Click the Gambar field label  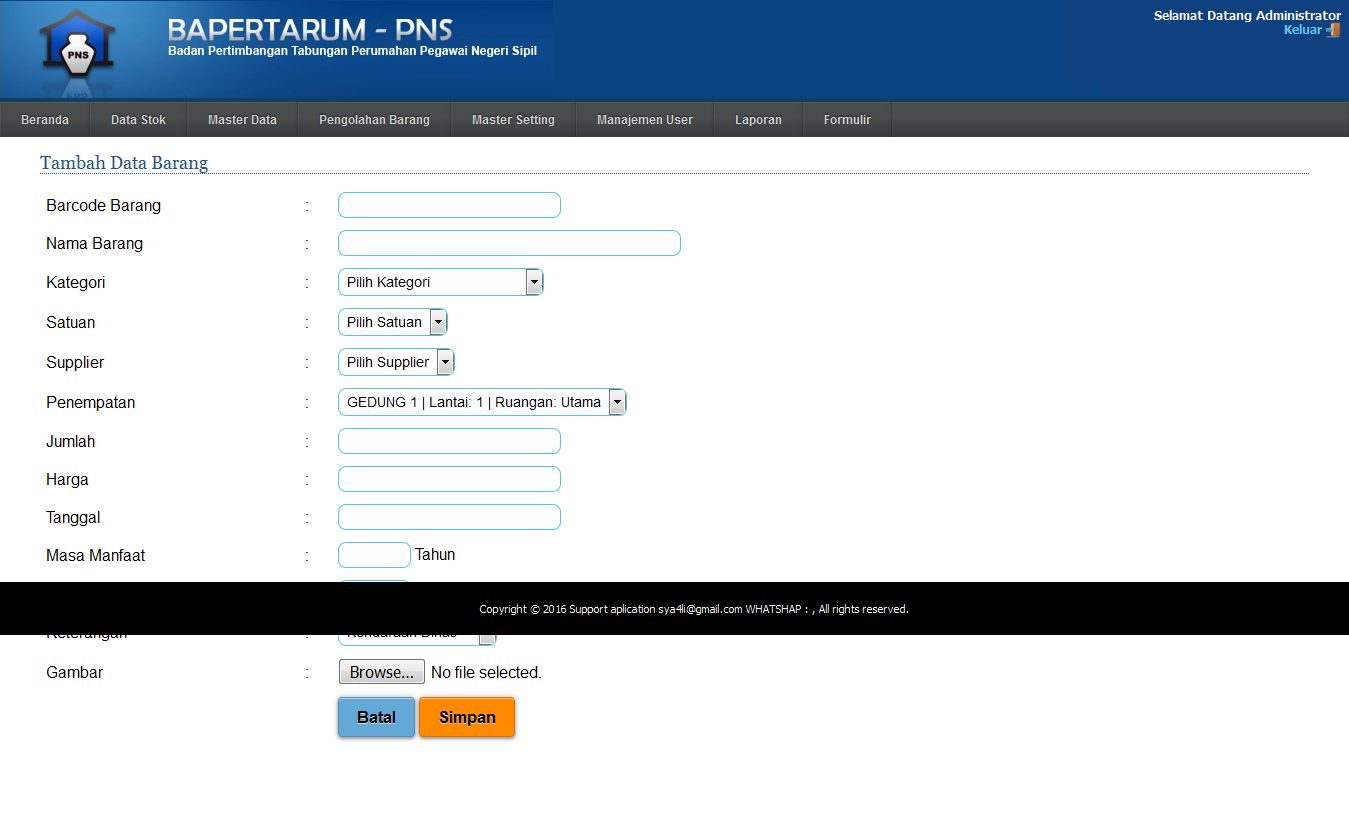click(75, 673)
